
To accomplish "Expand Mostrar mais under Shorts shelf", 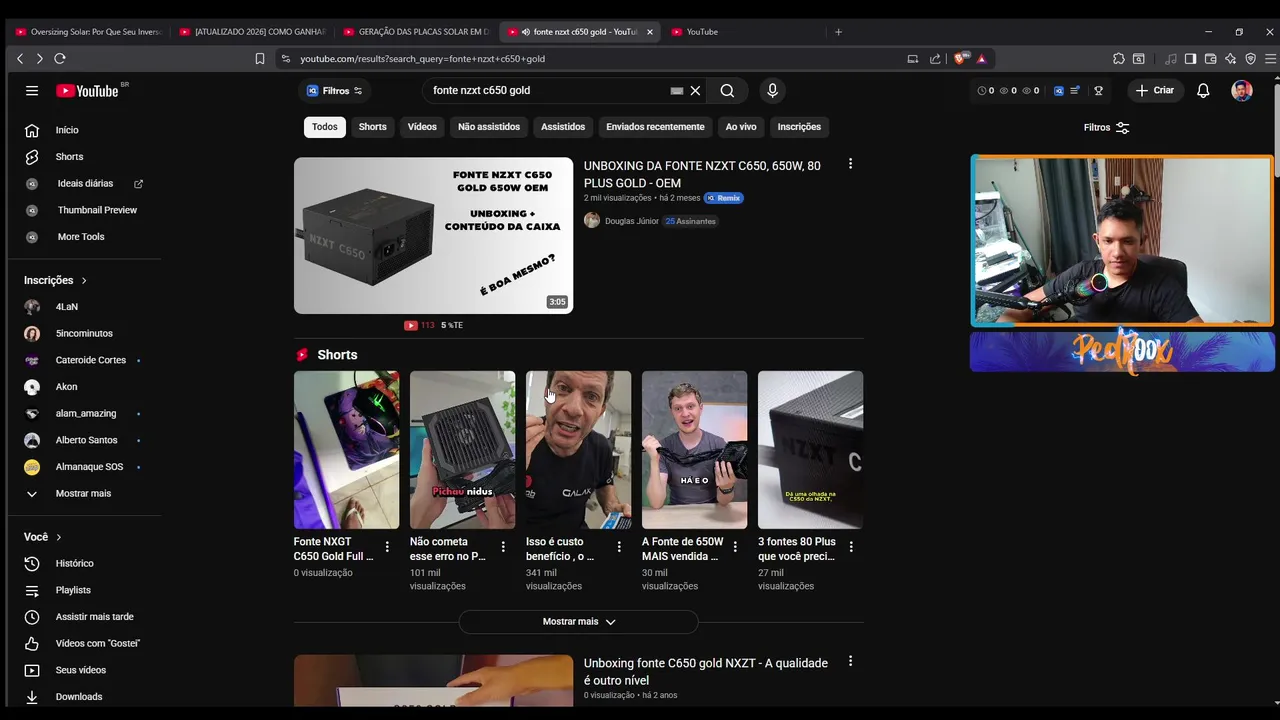I will pos(578,622).
